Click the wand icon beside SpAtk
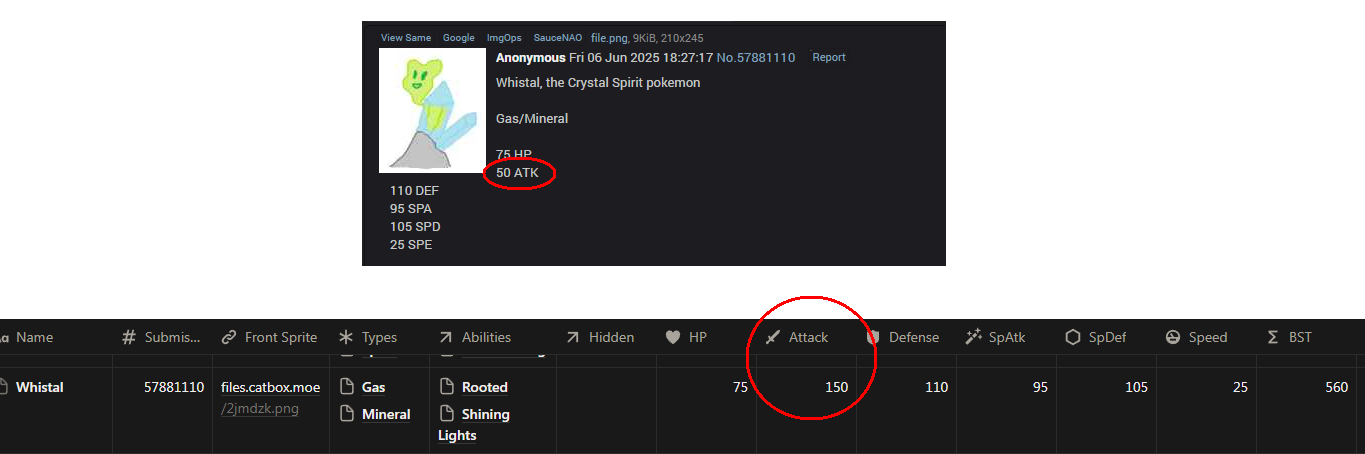This screenshot has width=1365, height=454. [972, 337]
